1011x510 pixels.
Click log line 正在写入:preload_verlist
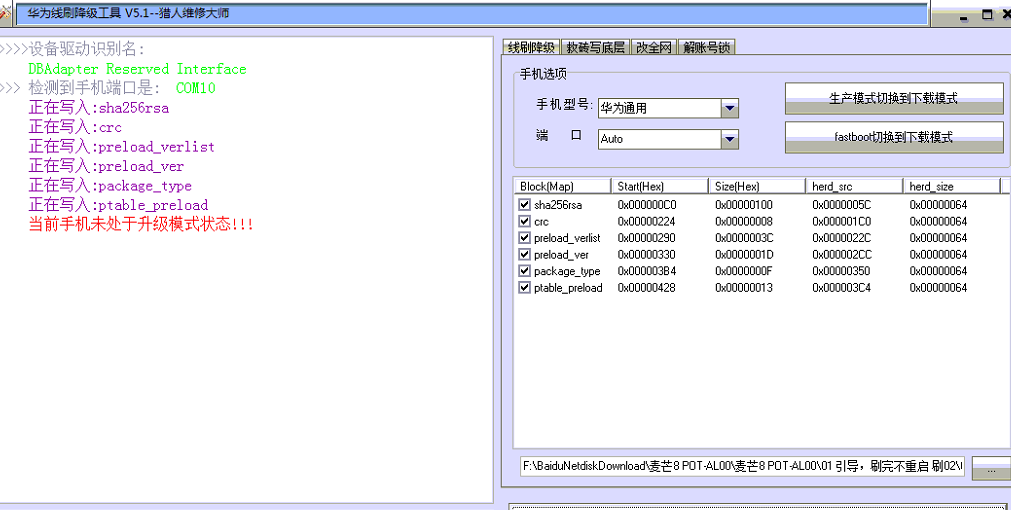[121, 146]
